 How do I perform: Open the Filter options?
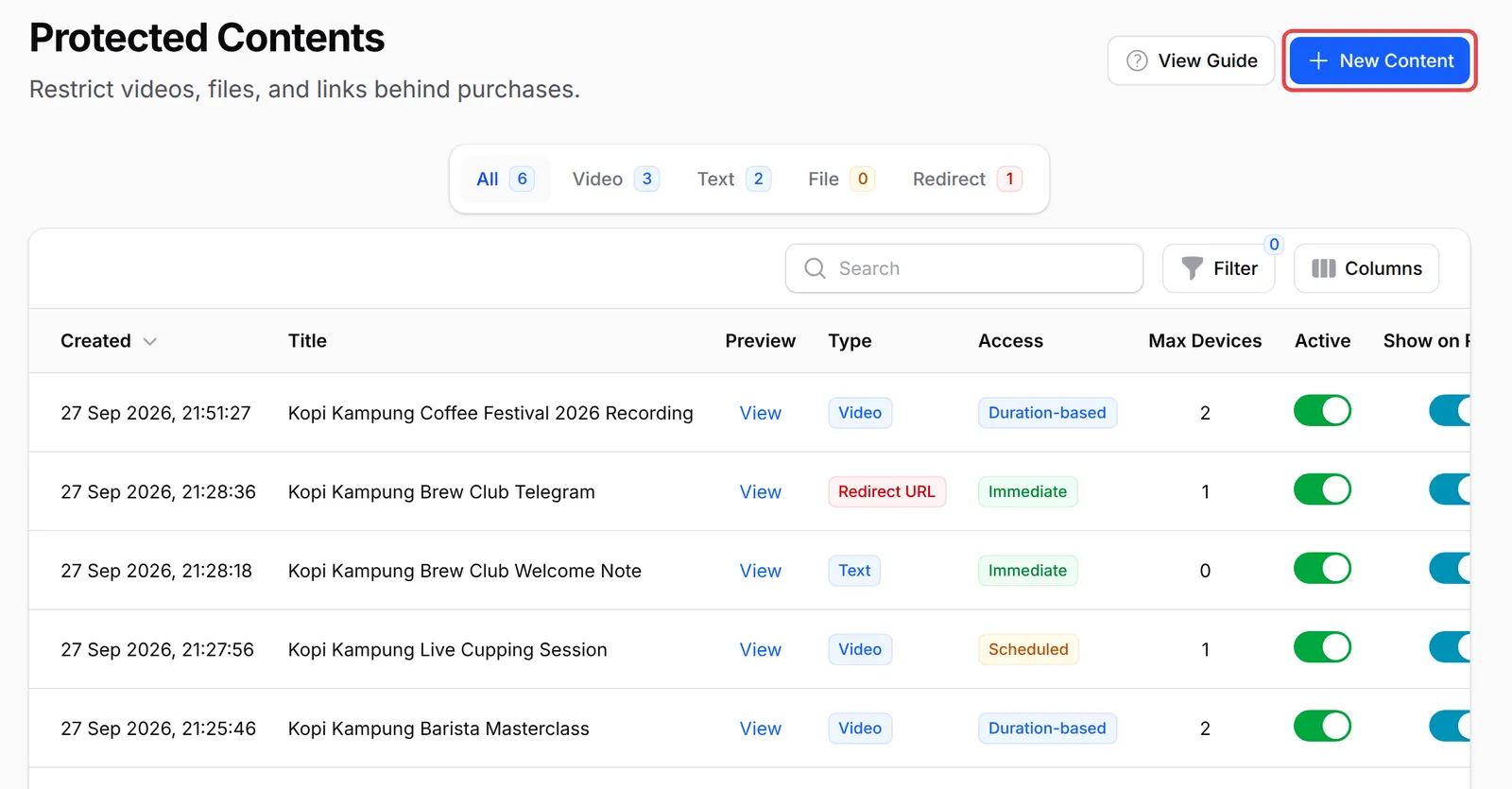click(1219, 268)
